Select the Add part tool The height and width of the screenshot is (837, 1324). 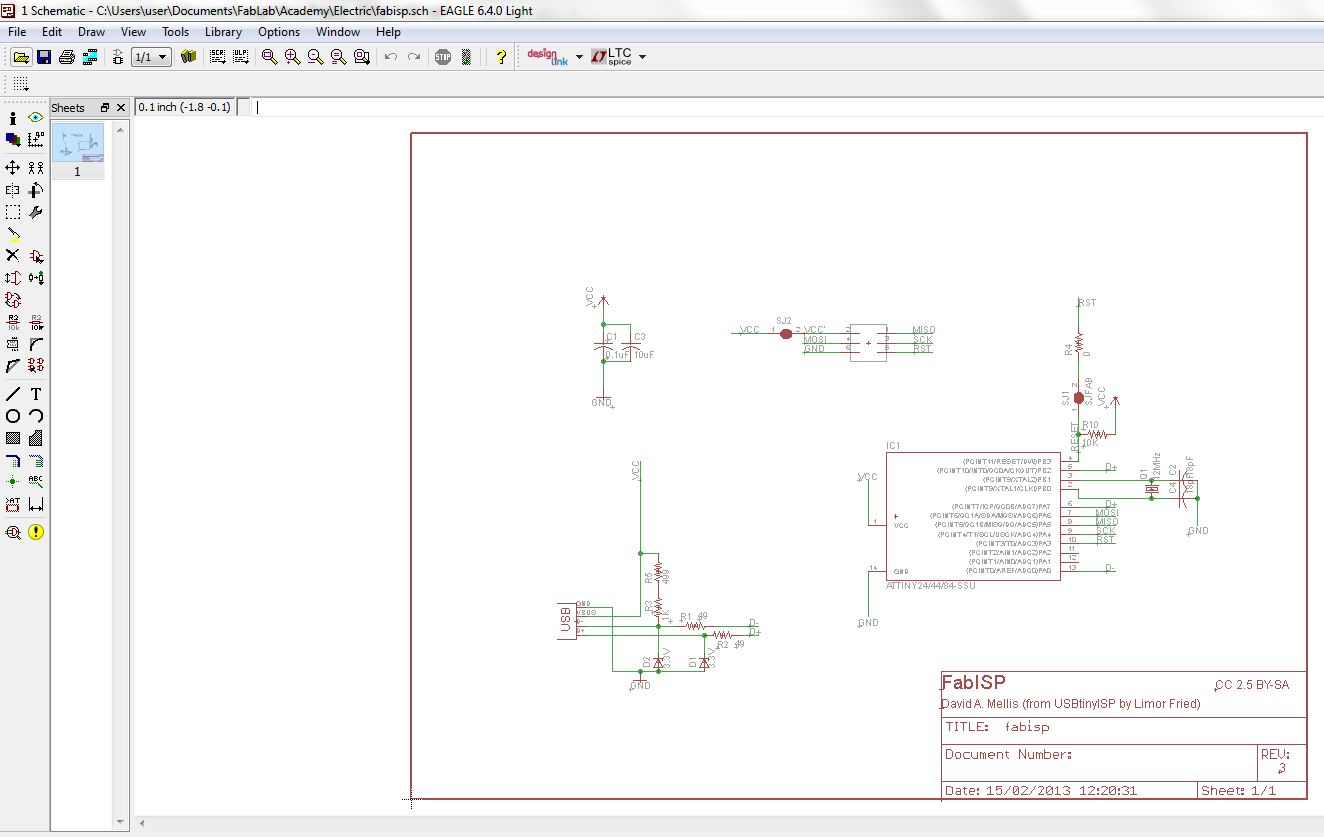click(x=36, y=256)
